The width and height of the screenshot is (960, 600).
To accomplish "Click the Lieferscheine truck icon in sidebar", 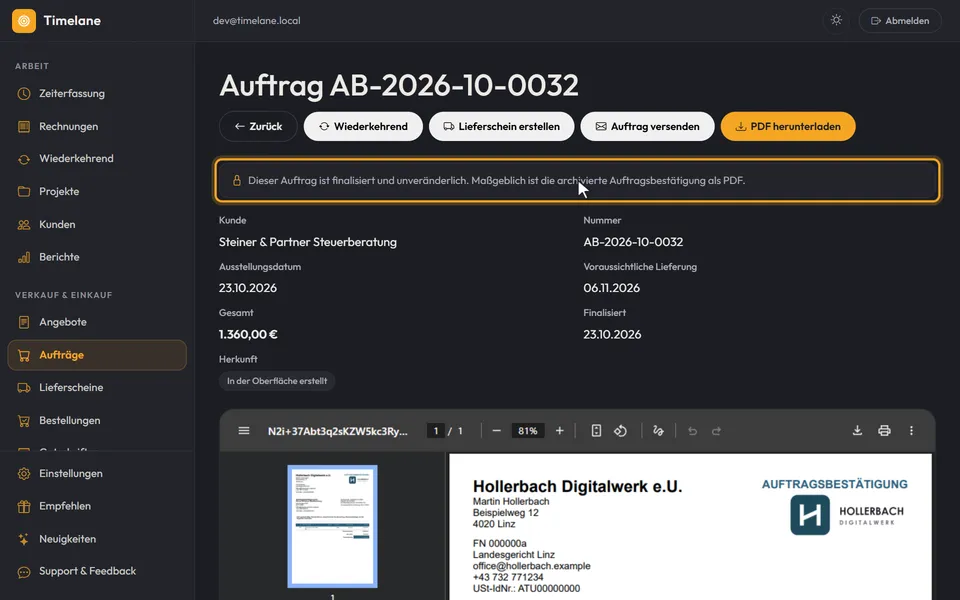I will [x=24, y=388].
